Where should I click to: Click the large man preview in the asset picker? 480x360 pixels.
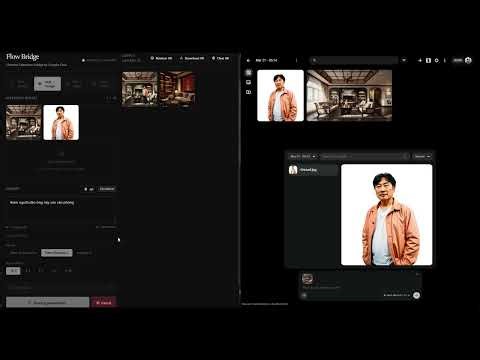pyautogui.click(x=387, y=215)
